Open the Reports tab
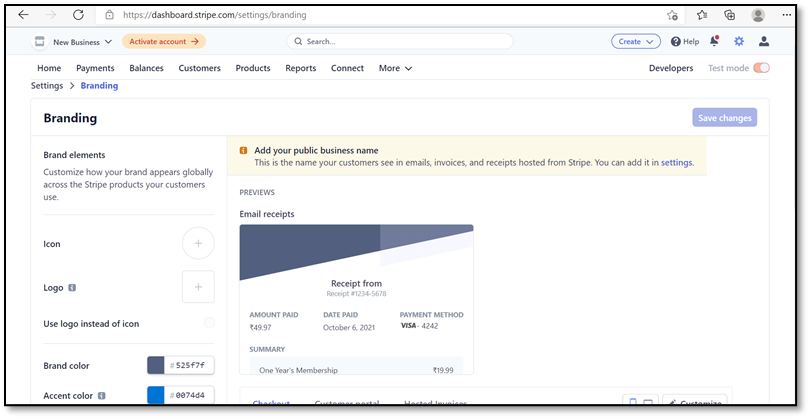810x419 pixels. [301, 68]
